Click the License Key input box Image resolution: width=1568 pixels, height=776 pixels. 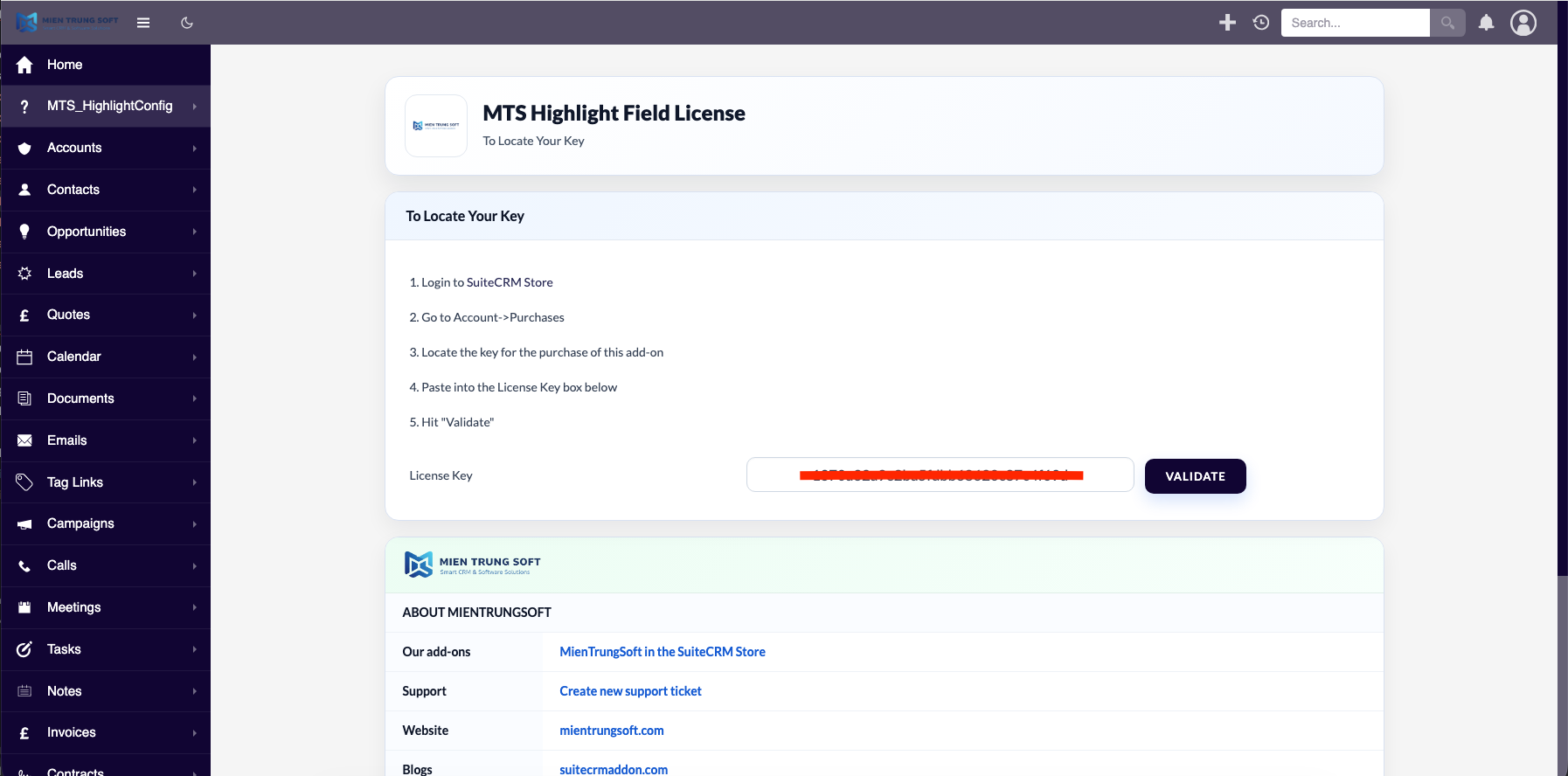pyautogui.click(x=940, y=475)
